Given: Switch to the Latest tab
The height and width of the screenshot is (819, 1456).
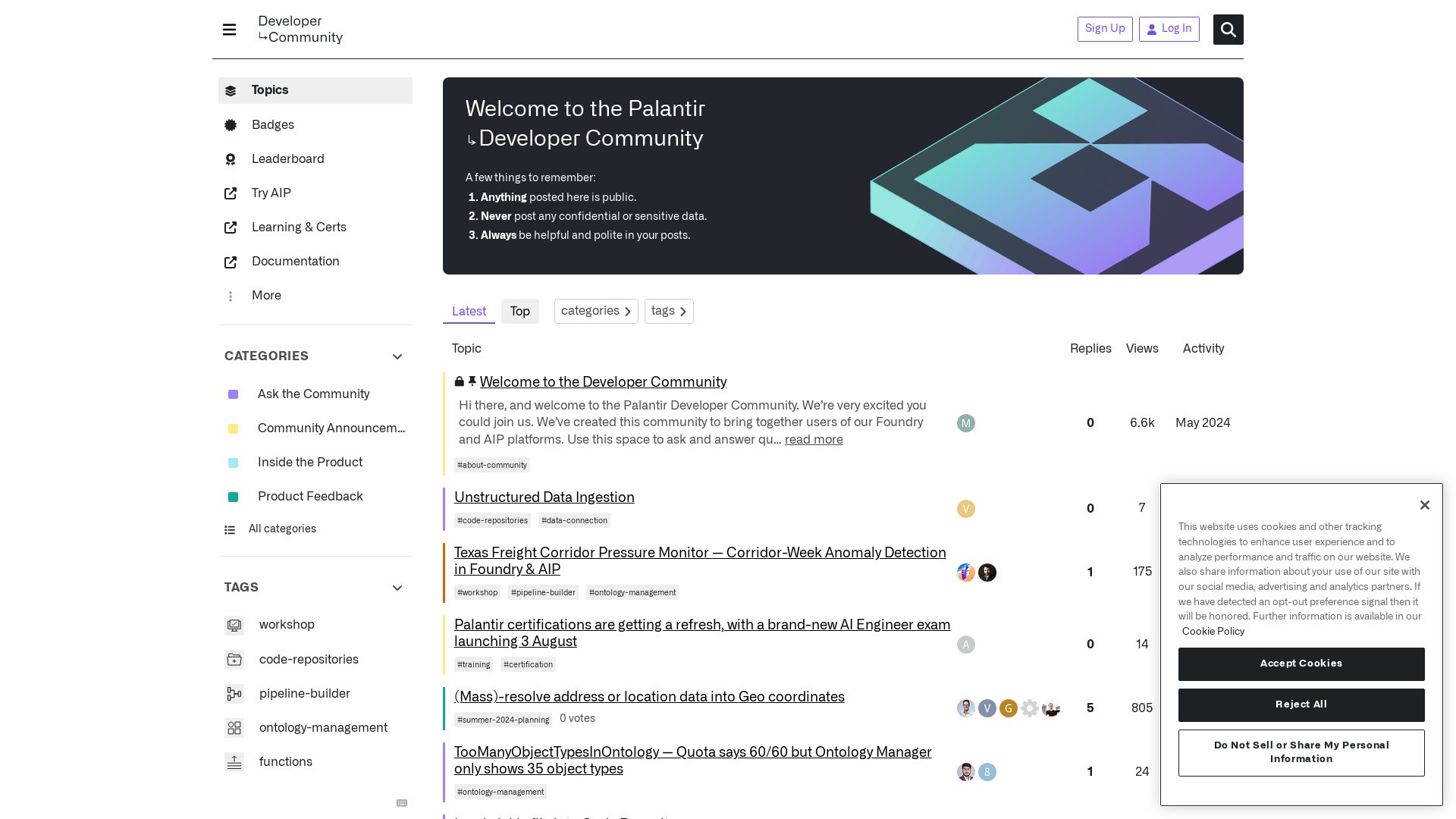Looking at the screenshot, I should 469,311.
